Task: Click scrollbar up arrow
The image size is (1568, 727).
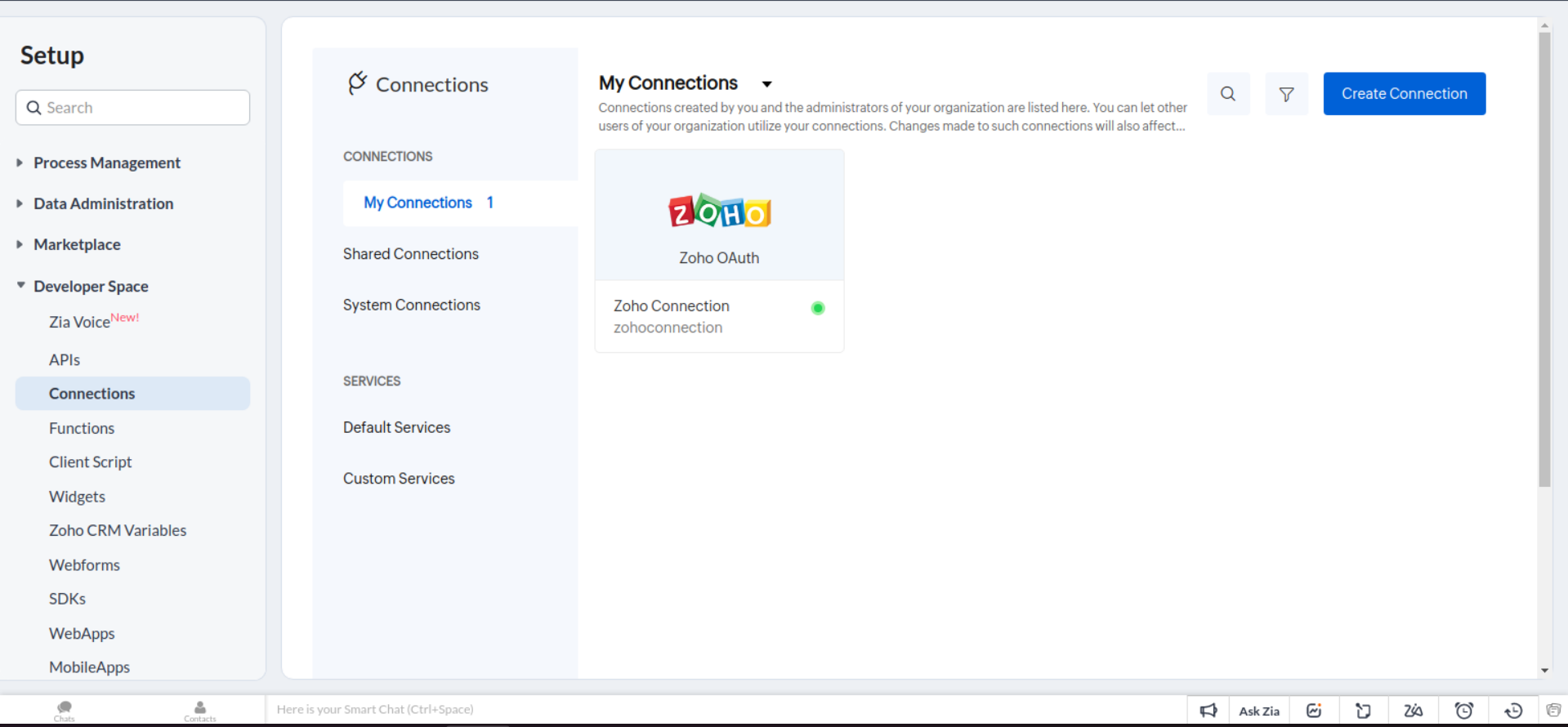Action: point(1544,25)
